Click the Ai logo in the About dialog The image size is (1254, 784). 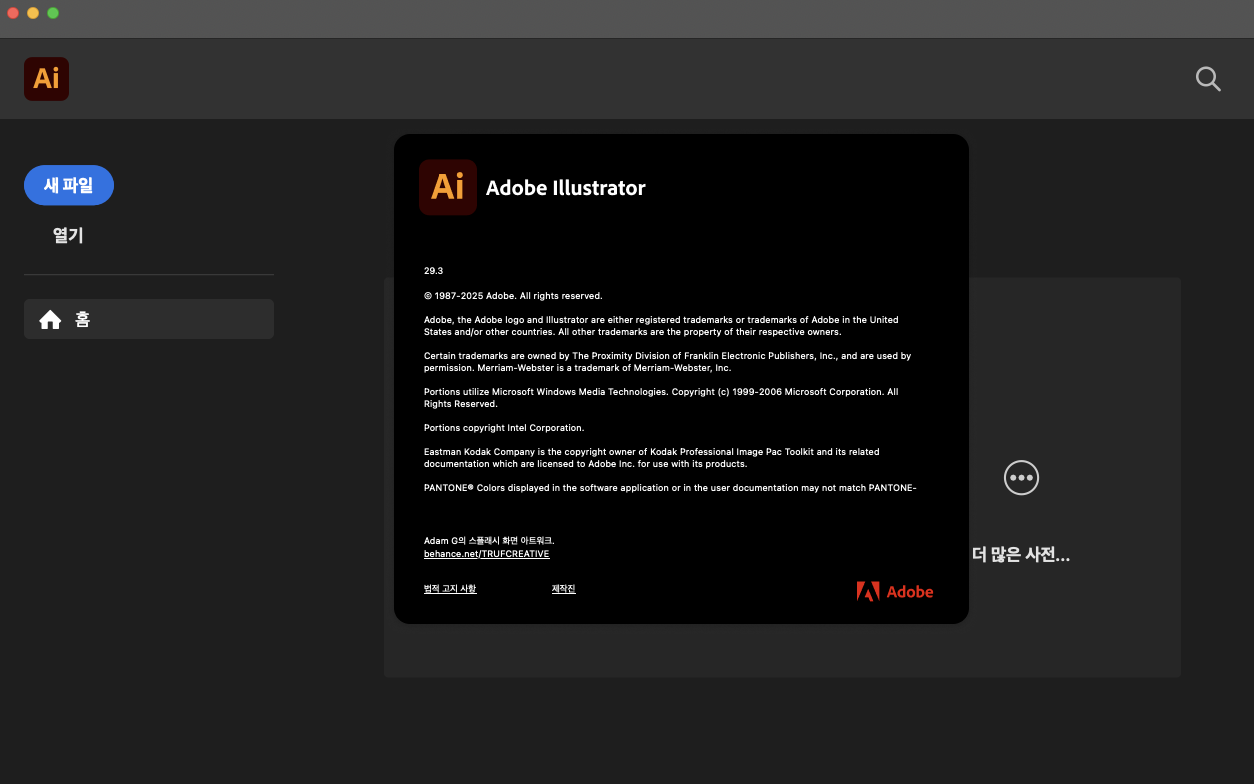(x=447, y=187)
